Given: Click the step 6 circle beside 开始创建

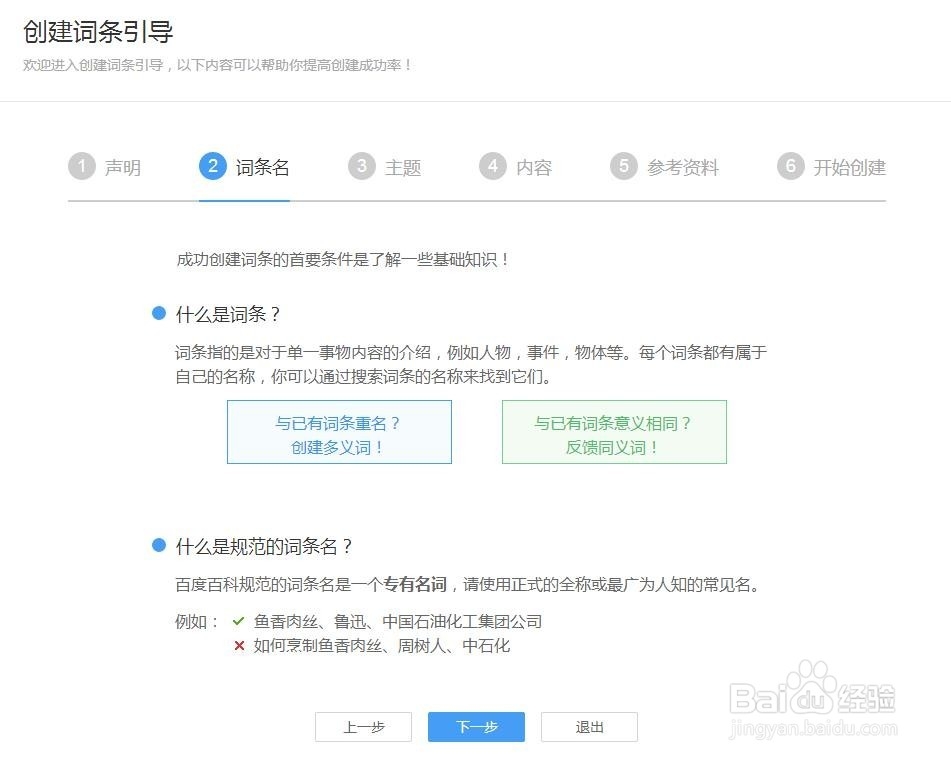Looking at the screenshot, I should tap(790, 166).
